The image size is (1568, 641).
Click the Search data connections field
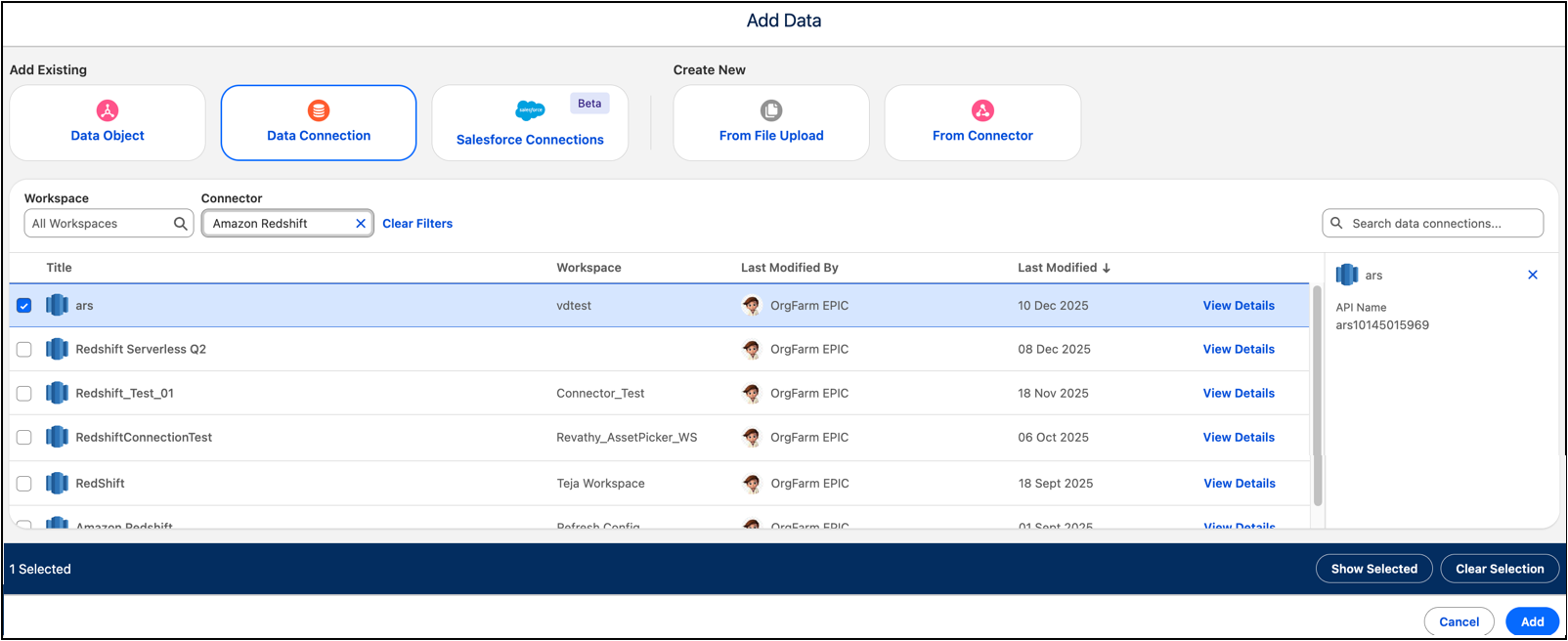pyautogui.click(x=1433, y=224)
